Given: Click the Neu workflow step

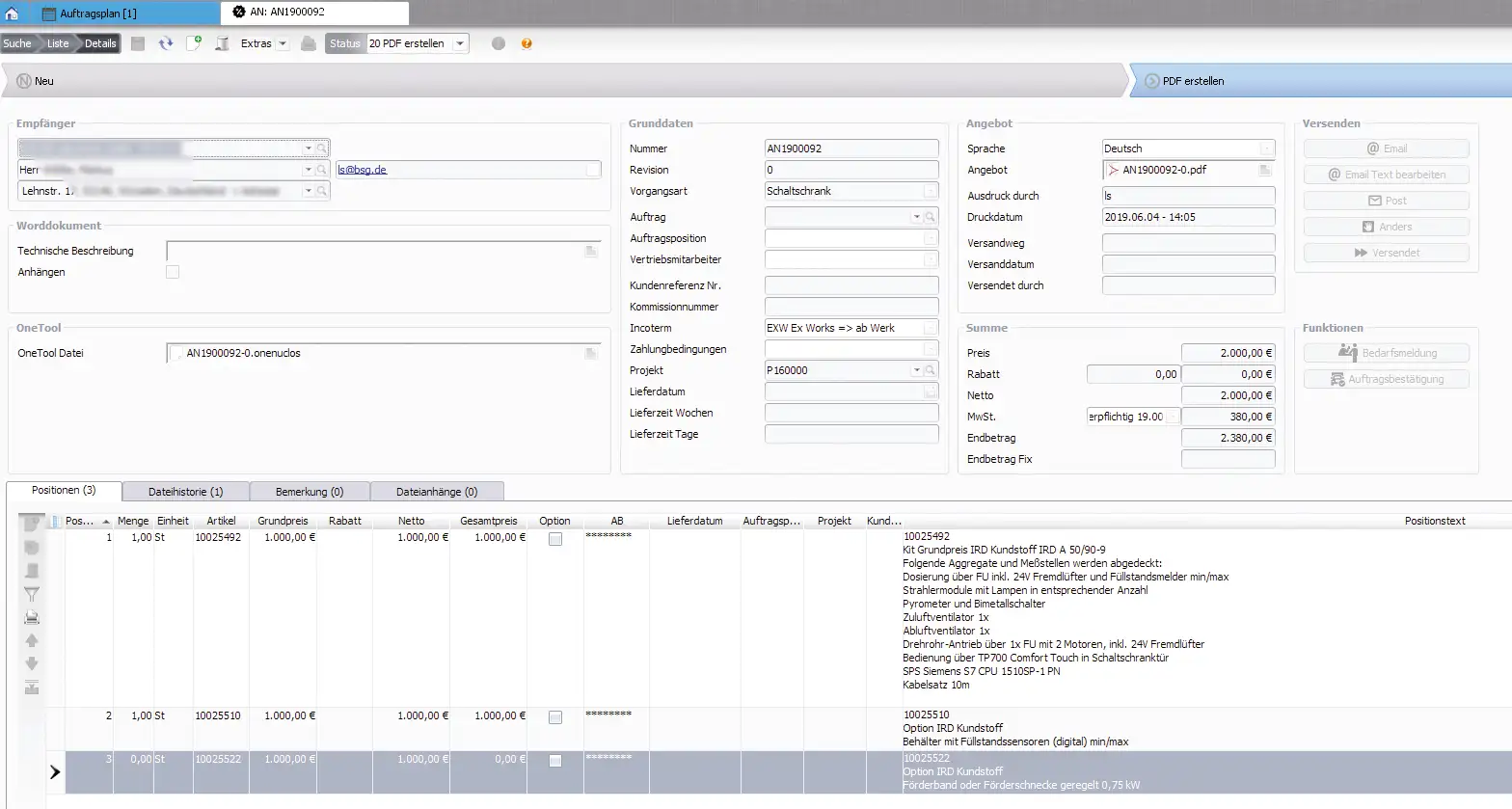Looking at the screenshot, I should [564, 81].
